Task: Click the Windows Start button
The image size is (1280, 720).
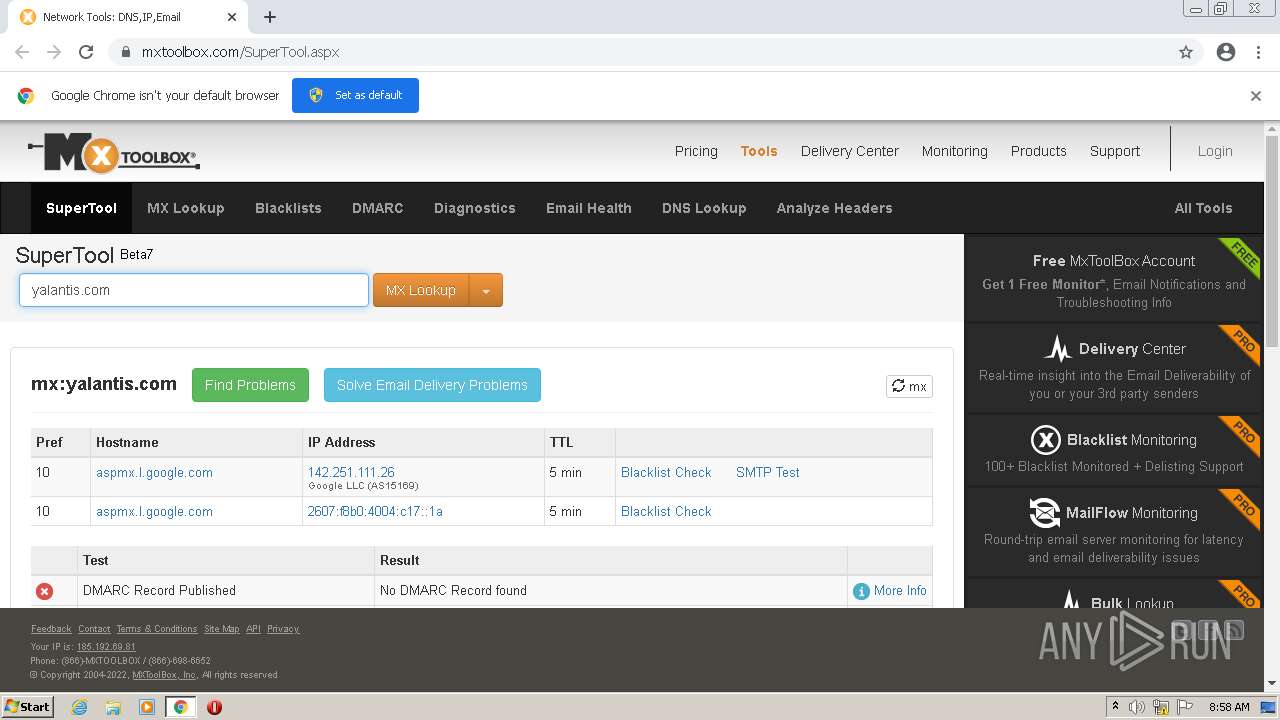Action: 27,706
